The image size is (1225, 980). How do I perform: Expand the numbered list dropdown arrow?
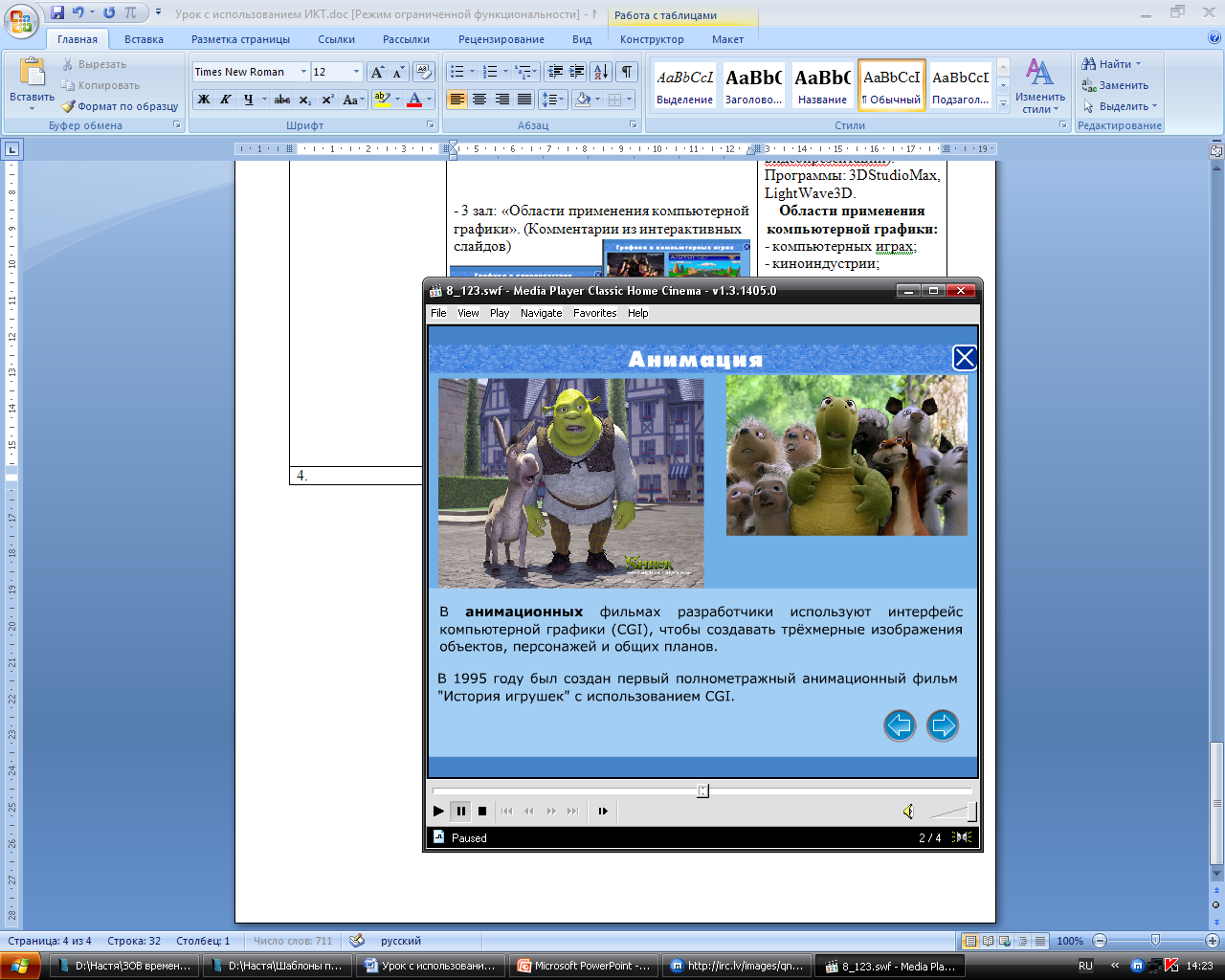(505, 72)
